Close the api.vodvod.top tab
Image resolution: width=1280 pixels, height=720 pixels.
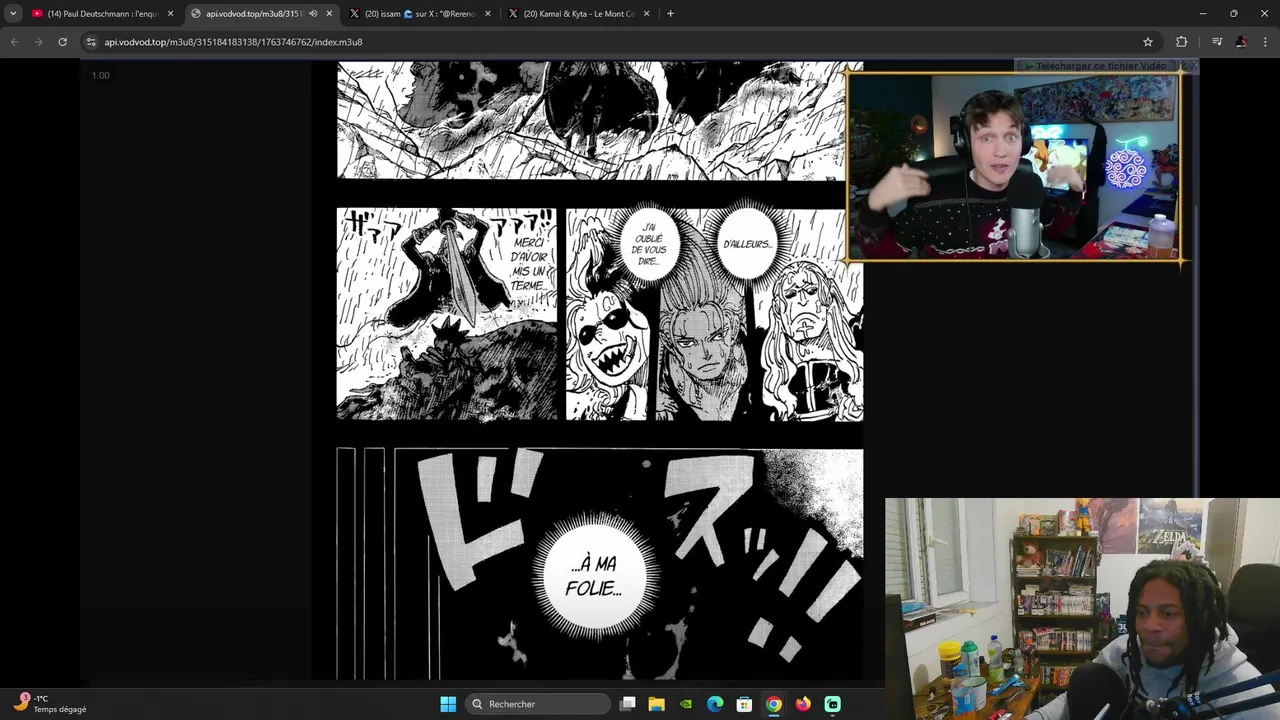coord(329,14)
